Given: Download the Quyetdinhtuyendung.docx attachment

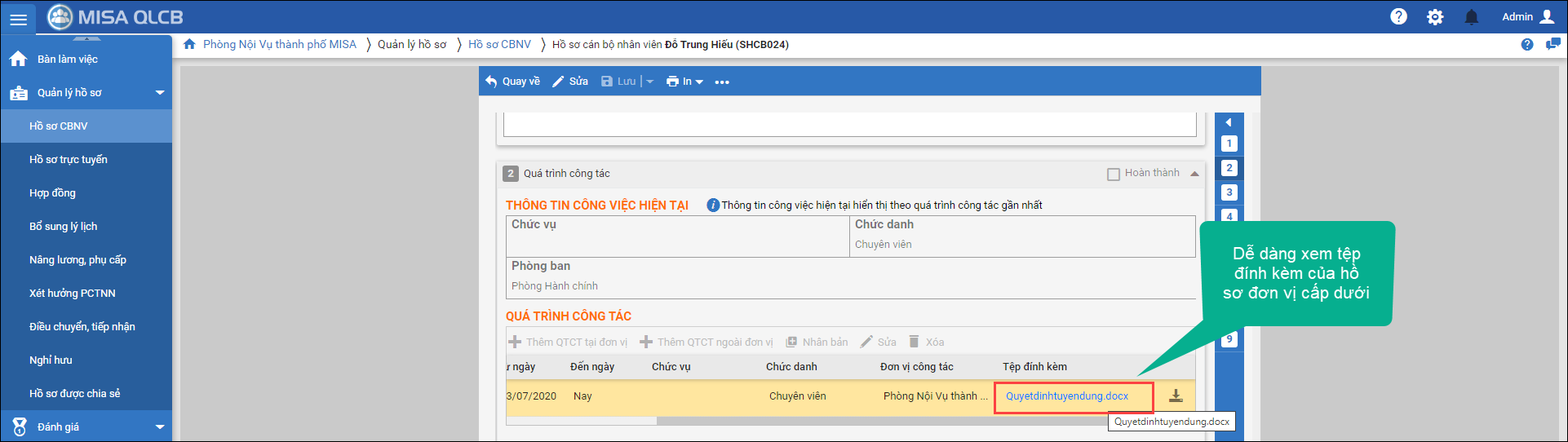Looking at the screenshot, I should click(x=1176, y=396).
